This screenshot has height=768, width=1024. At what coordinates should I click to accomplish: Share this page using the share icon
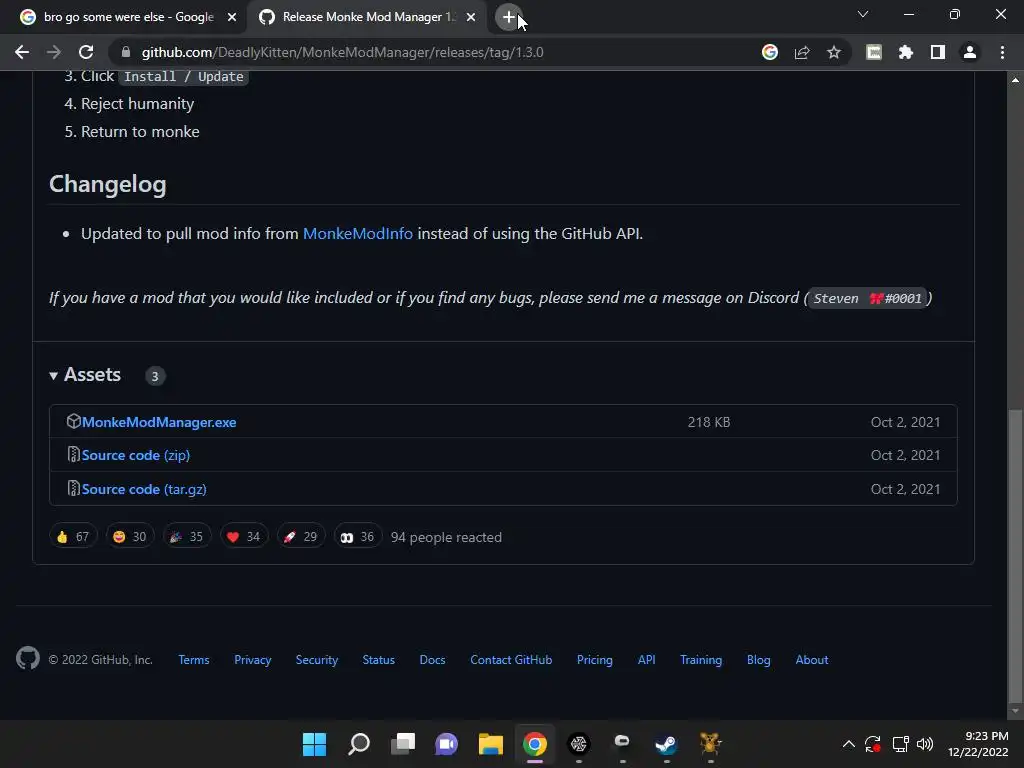tap(802, 52)
